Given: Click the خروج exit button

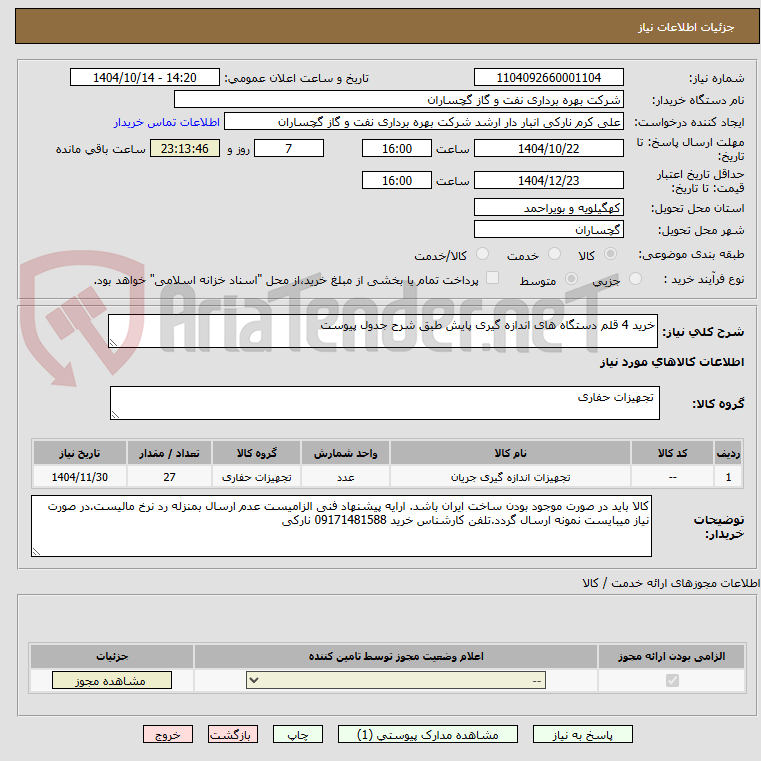Looking at the screenshot, I should [167, 735].
